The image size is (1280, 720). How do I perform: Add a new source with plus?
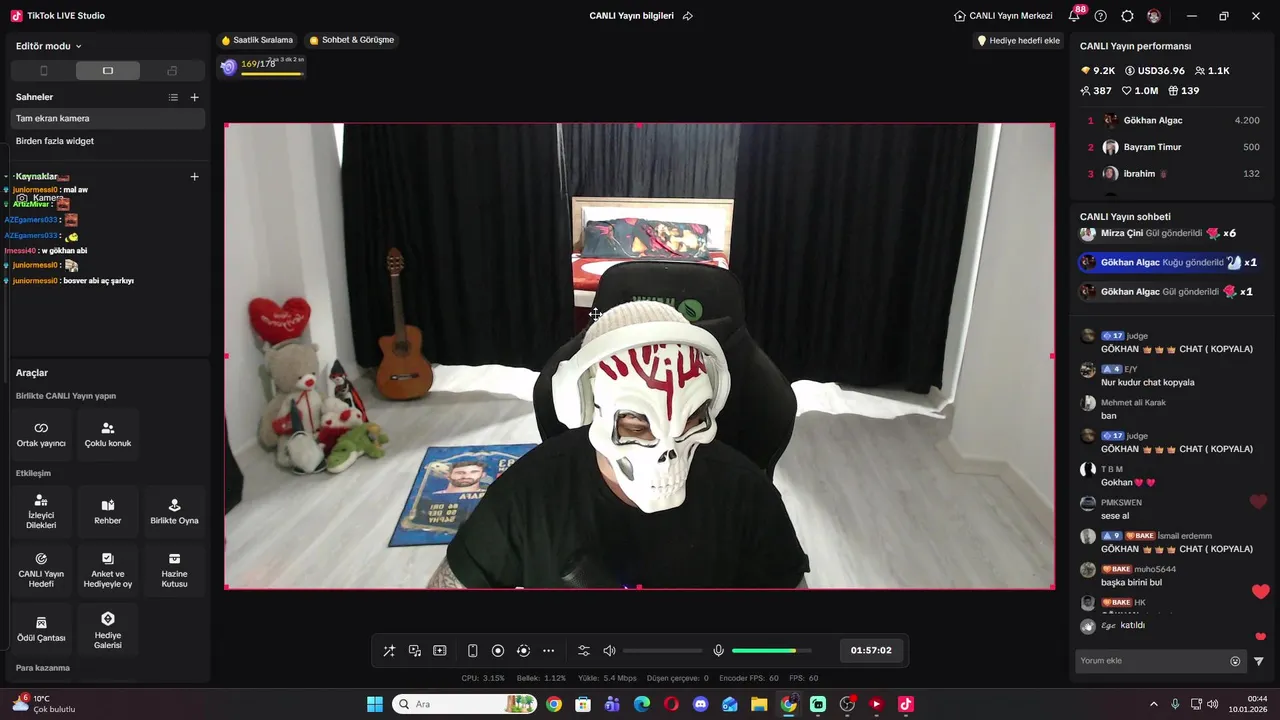coord(195,176)
